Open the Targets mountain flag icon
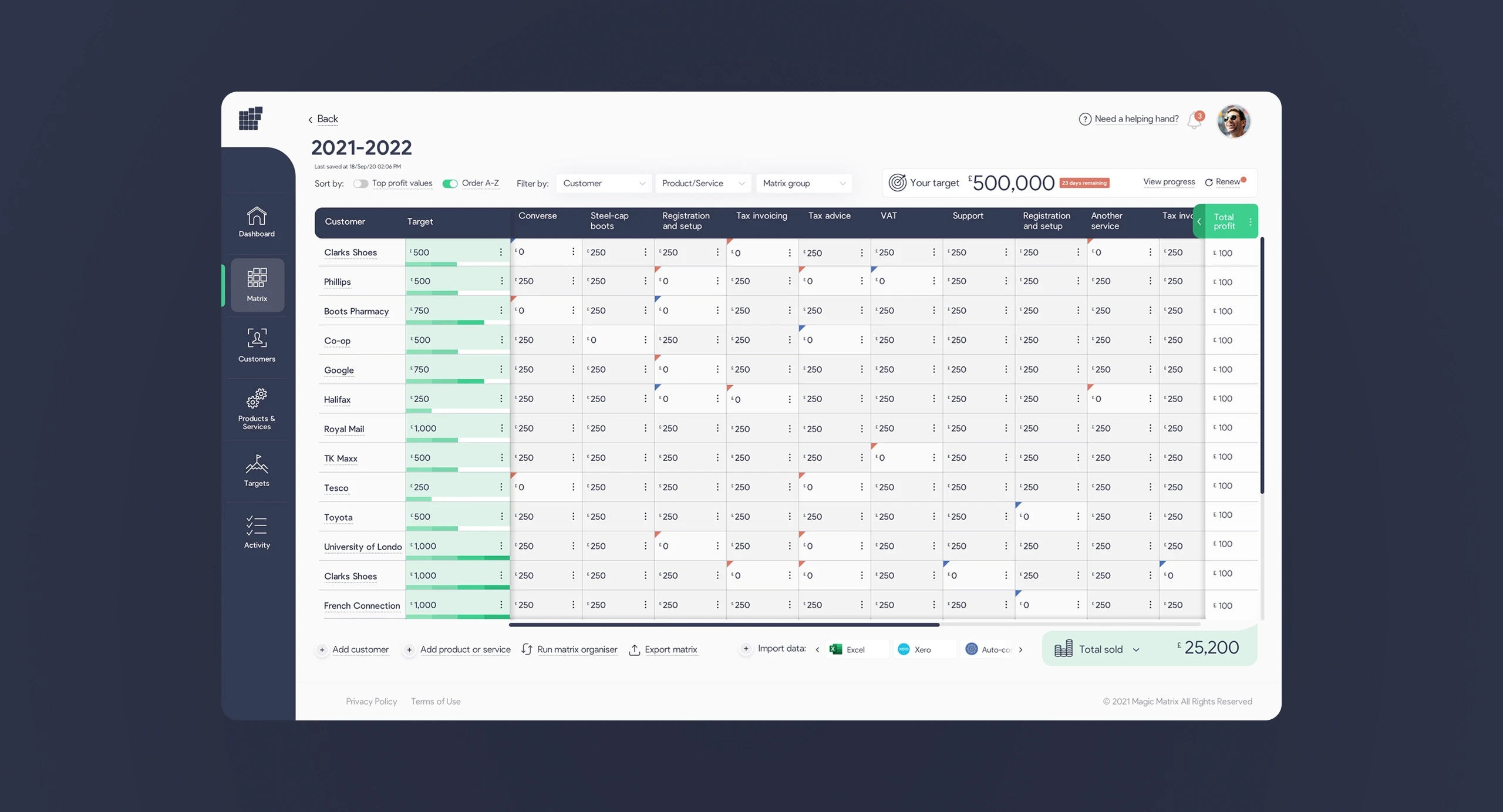Viewport: 1503px width, 812px height. (257, 464)
